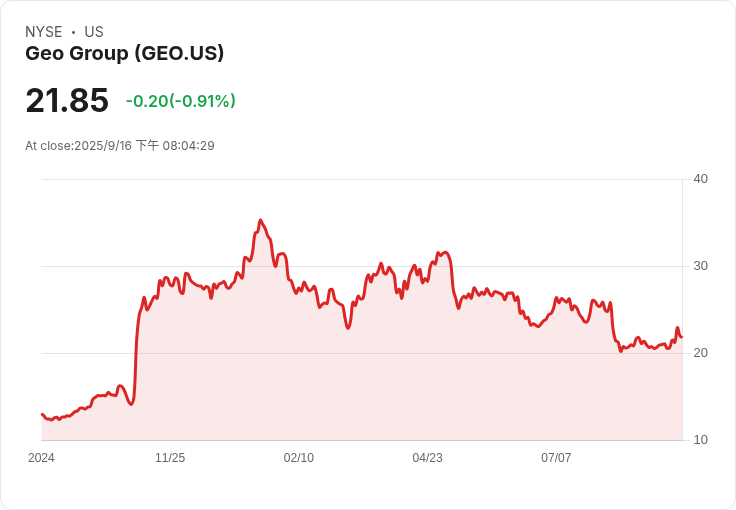The height and width of the screenshot is (510, 736).
Task: Click the rightmost end of price line
Action: pos(681,336)
